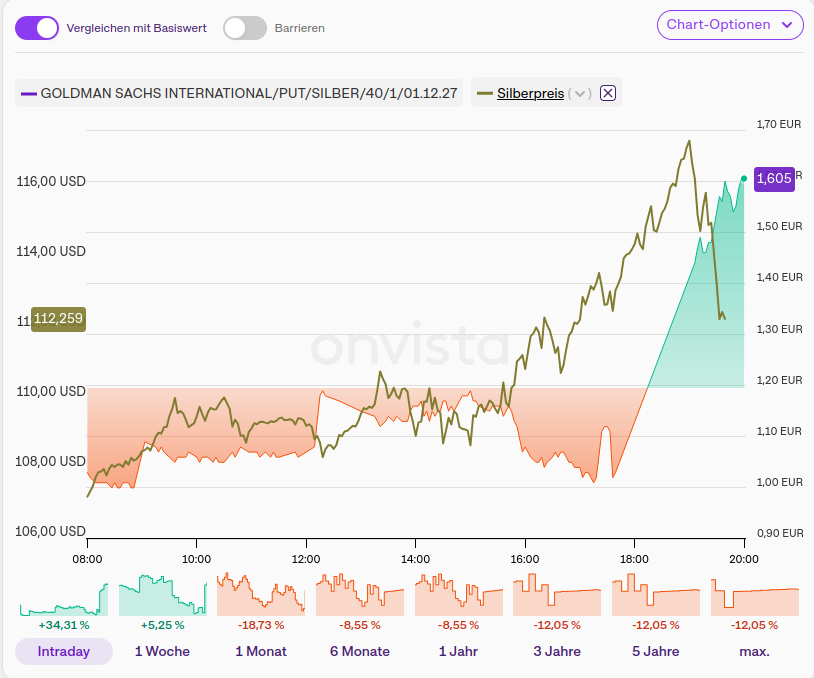Viewport: 814px width, 678px height.
Task: Choose the 1 Jahr time range
Action: click(x=458, y=651)
